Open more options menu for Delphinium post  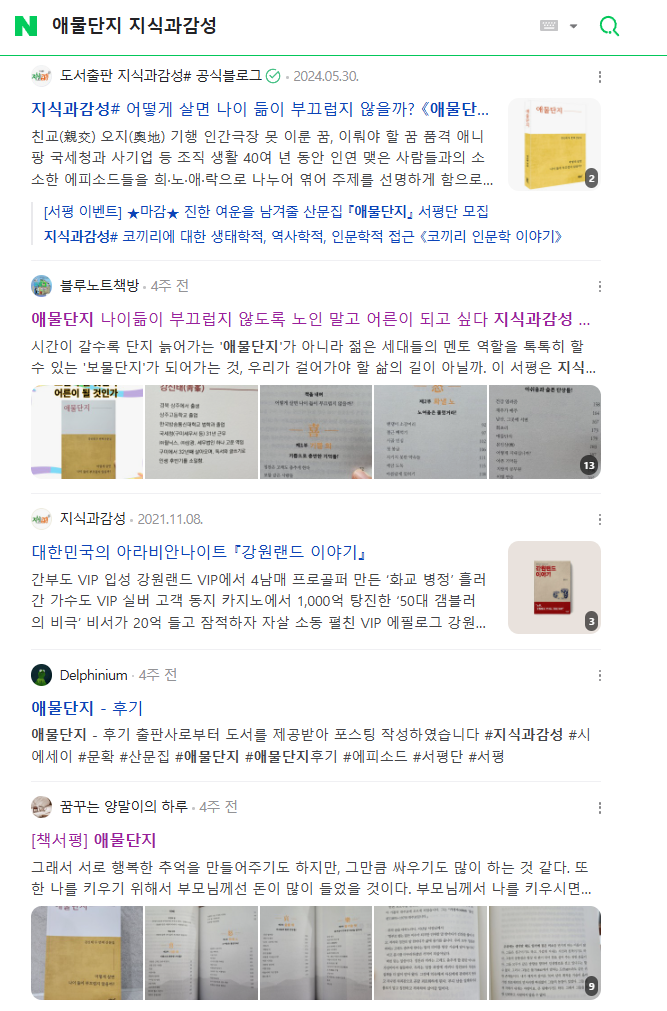(600, 676)
